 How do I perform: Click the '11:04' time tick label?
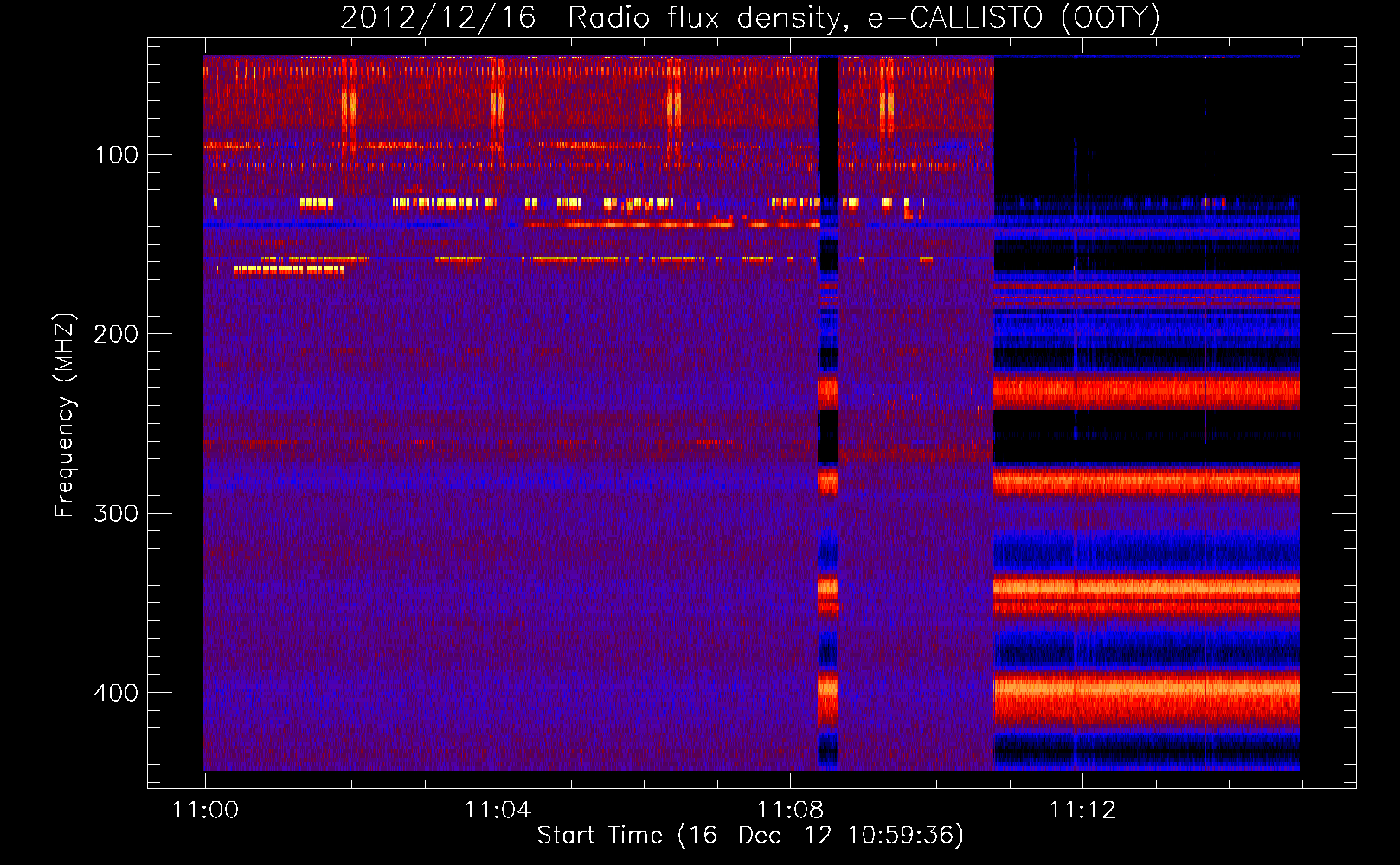click(x=498, y=811)
